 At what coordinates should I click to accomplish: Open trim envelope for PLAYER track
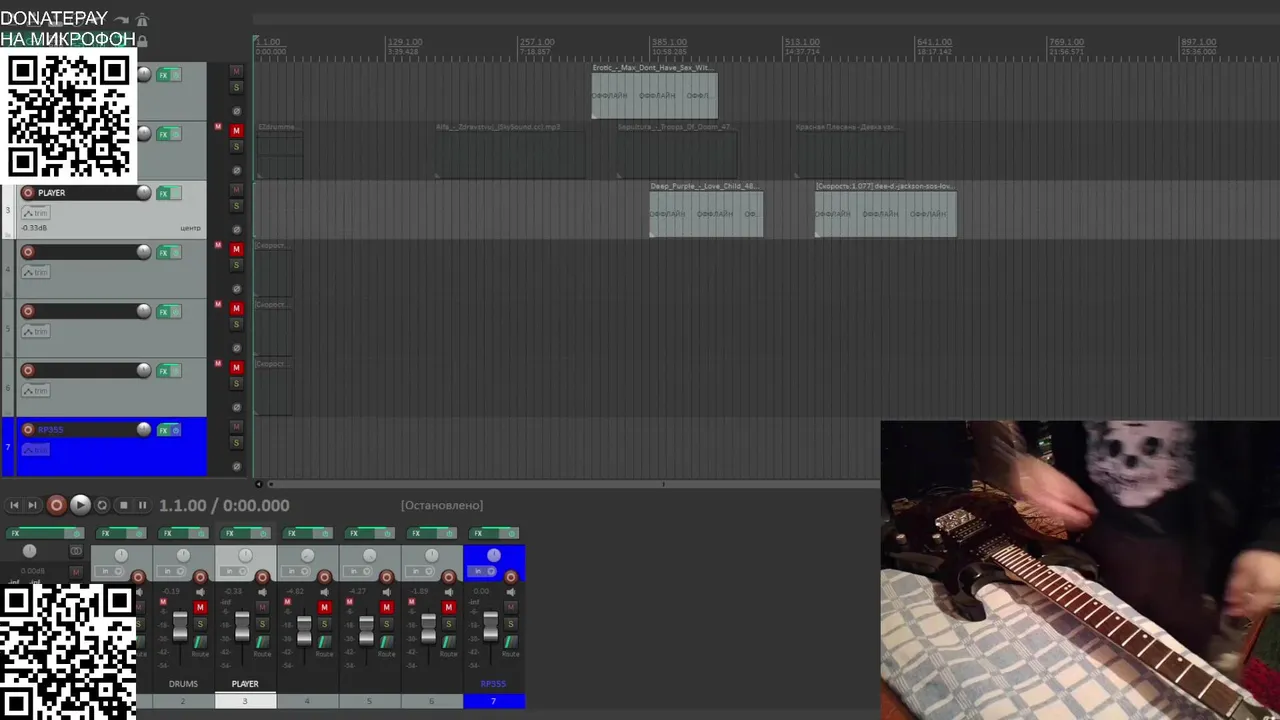(35, 213)
